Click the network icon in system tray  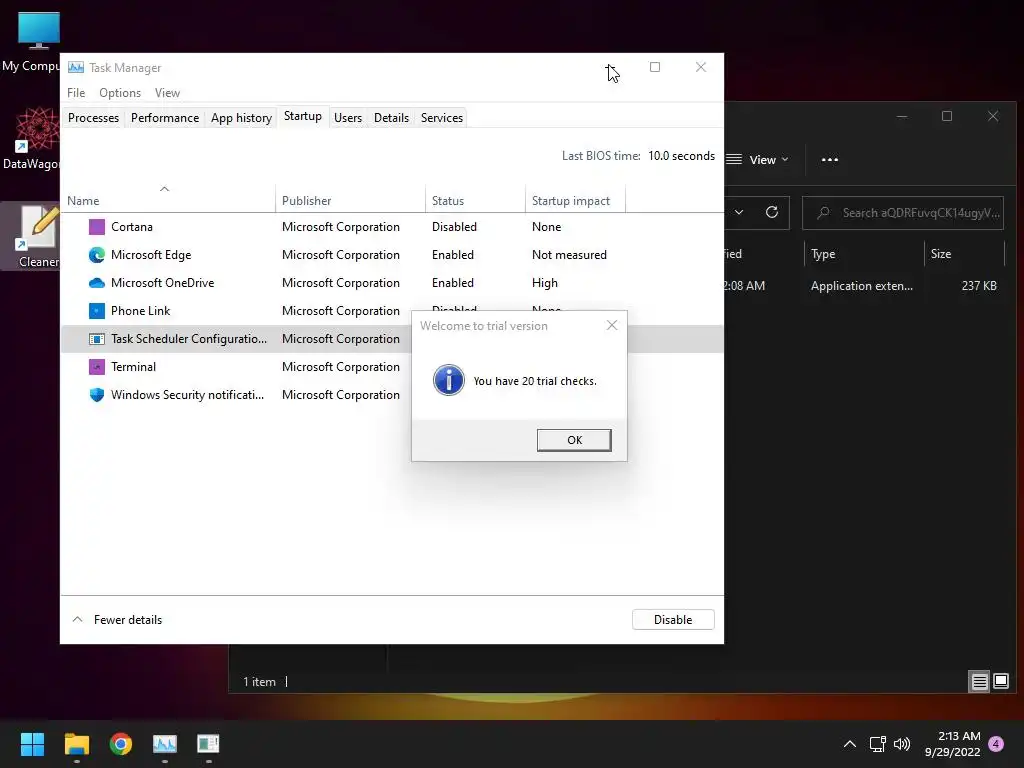(x=878, y=744)
